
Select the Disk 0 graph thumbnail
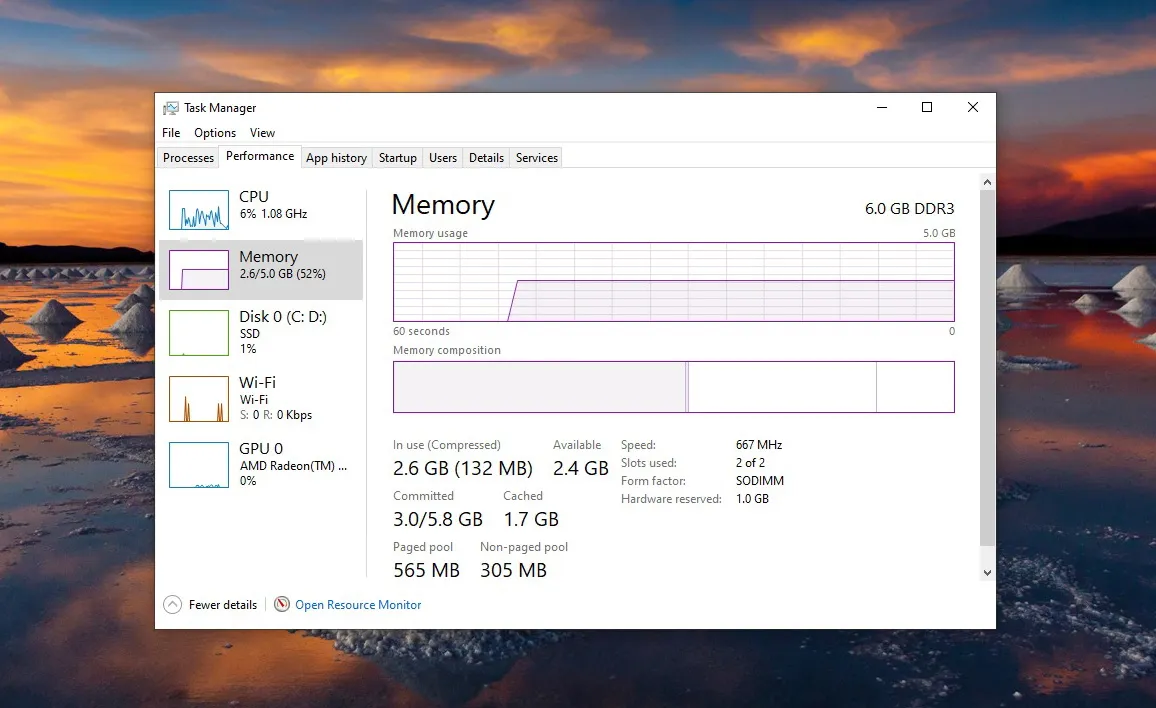click(199, 332)
